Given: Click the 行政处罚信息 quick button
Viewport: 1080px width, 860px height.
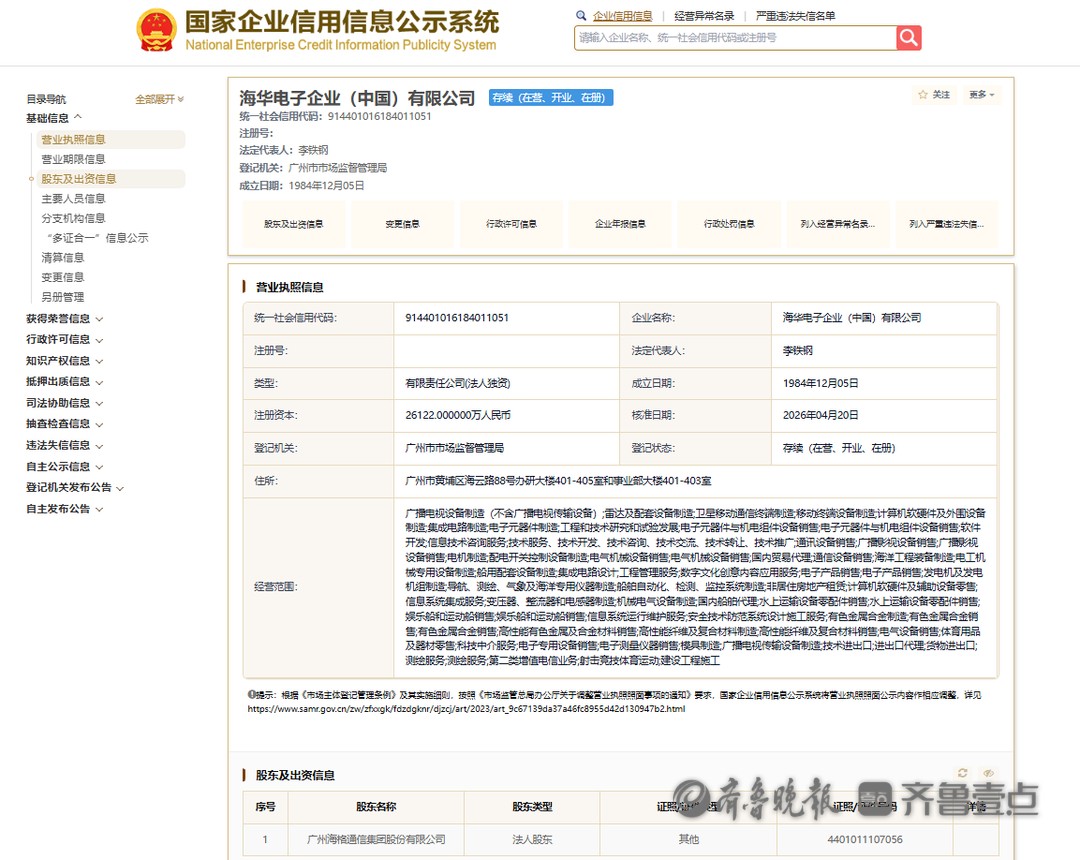Looking at the screenshot, I should tap(729, 224).
